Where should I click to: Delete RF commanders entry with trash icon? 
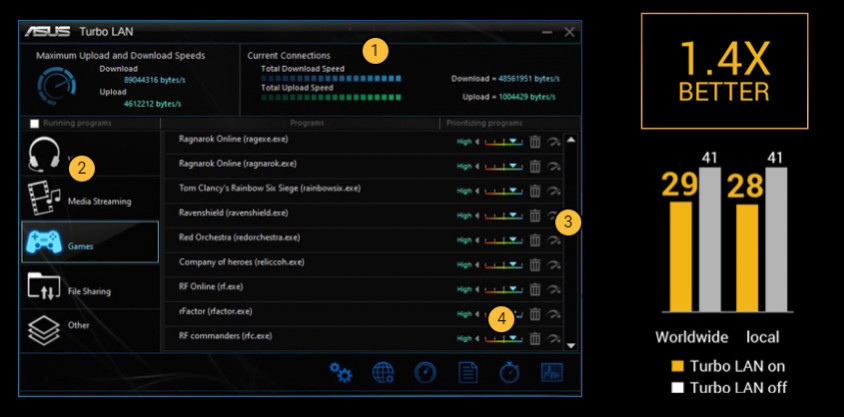pyautogui.click(x=534, y=338)
